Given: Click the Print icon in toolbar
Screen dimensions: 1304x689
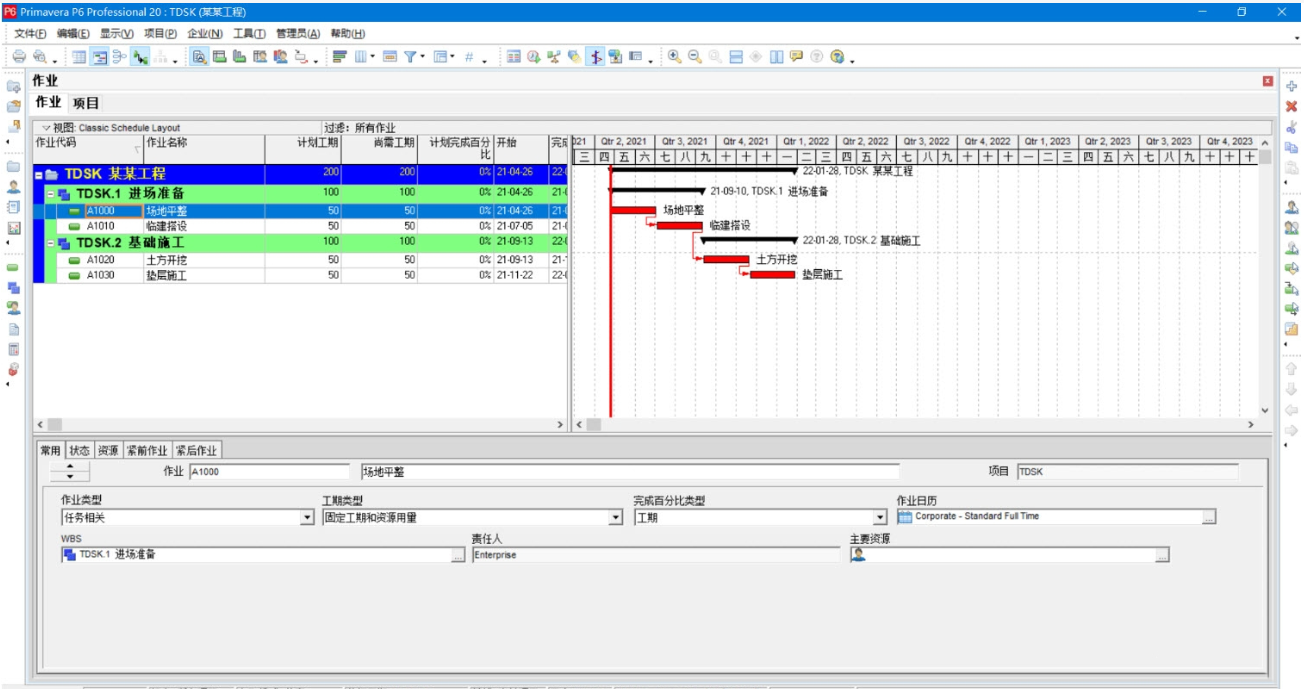Looking at the screenshot, I should pyautogui.click(x=19, y=57).
